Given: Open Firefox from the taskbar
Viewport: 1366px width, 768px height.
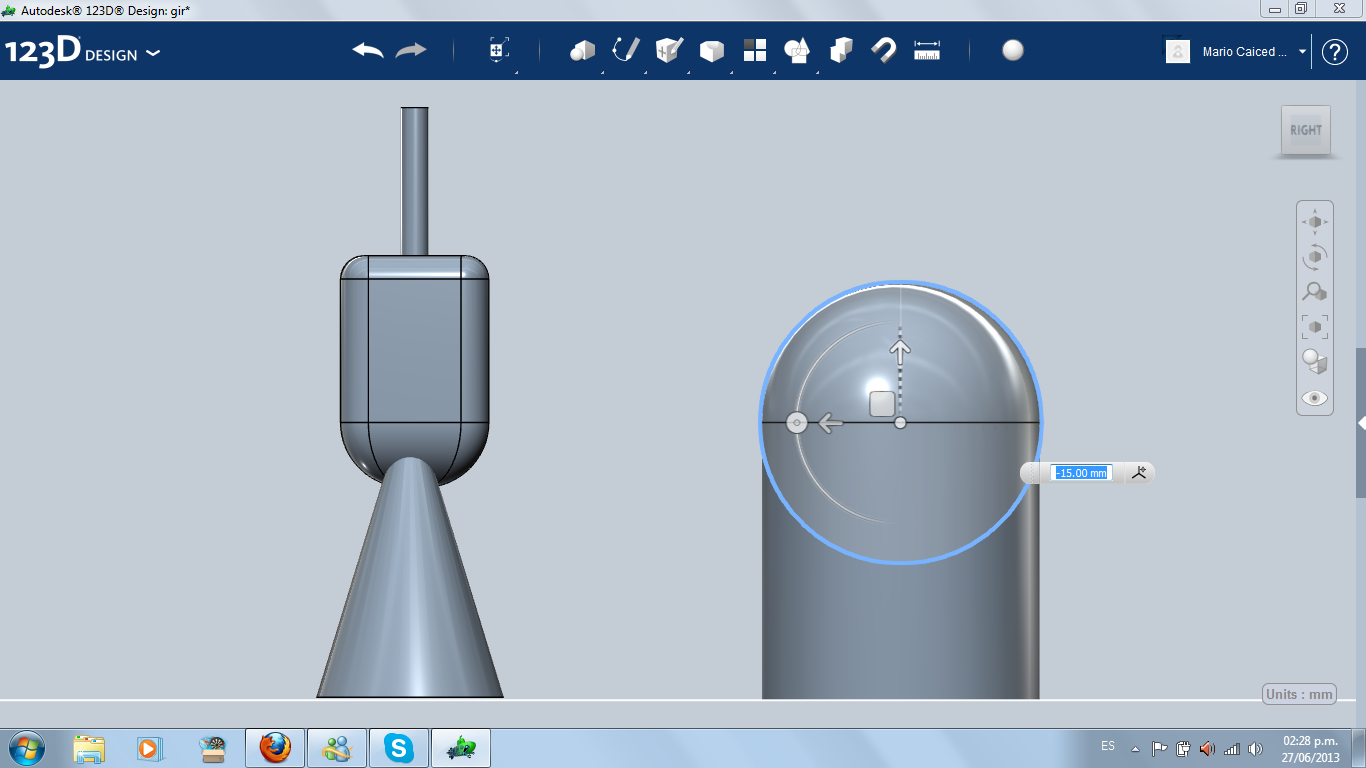Looking at the screenshot, I should 275,748.
